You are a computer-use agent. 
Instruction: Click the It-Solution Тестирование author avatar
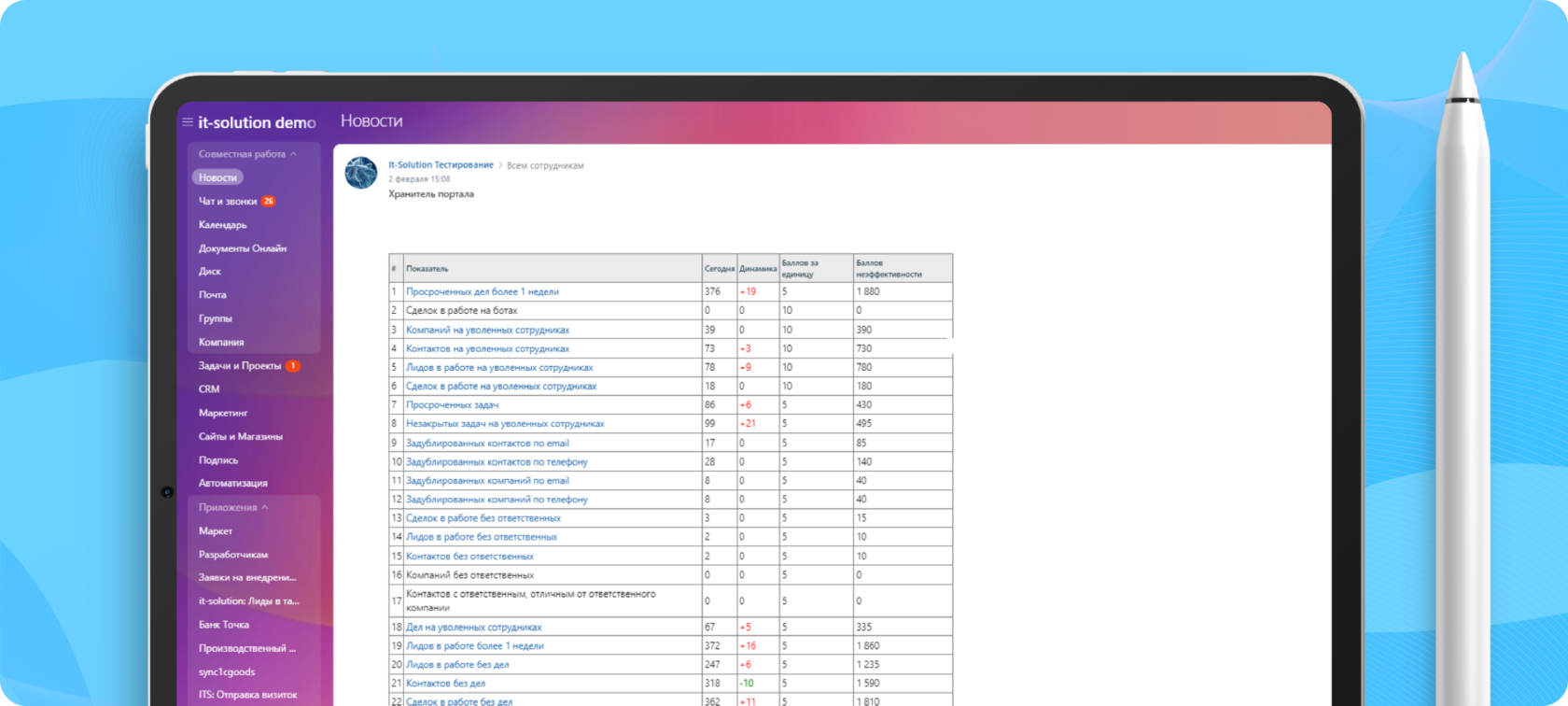pos(361,173)
